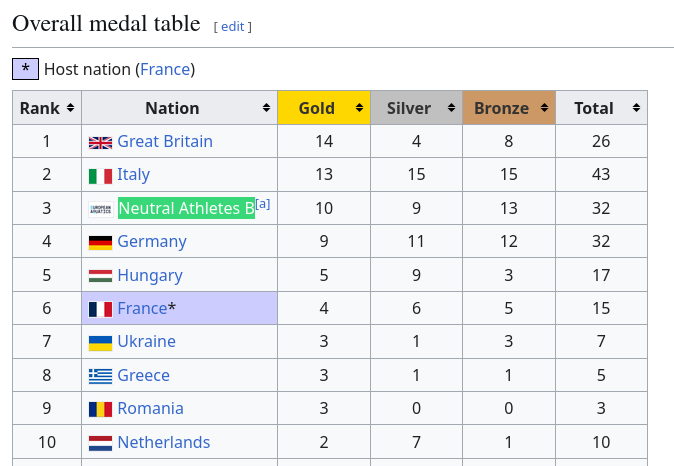
Task: Click the Italy flag icon
Action: pyautogui.click(x=100, y=176)
